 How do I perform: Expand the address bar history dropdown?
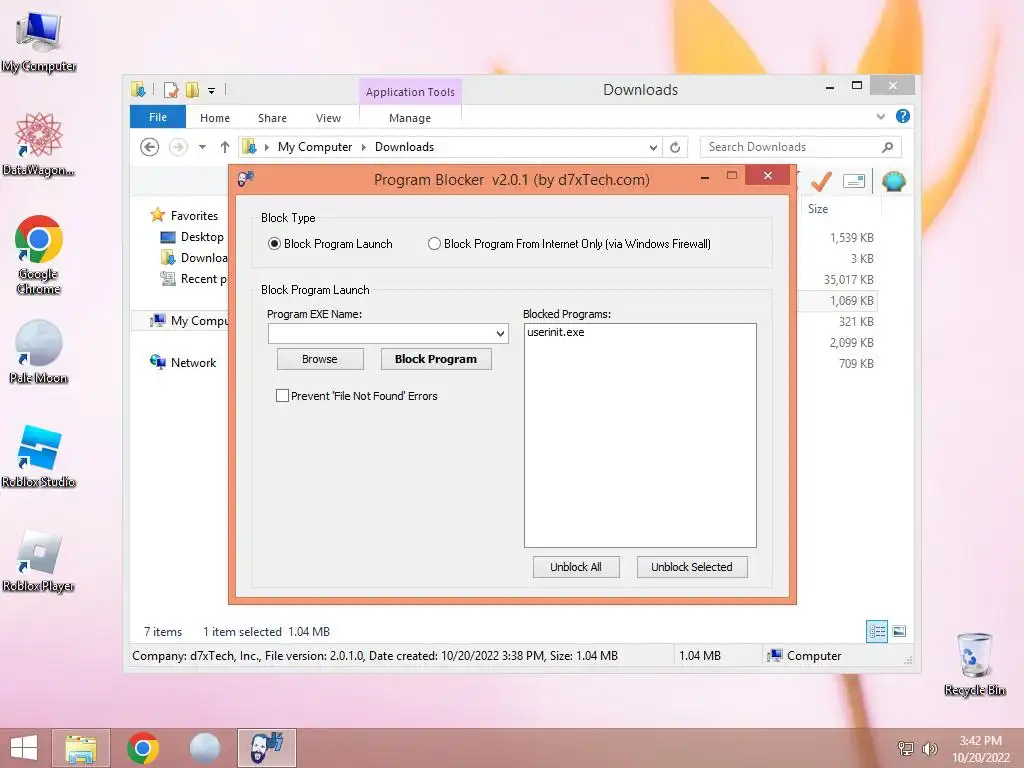[653, 148]
